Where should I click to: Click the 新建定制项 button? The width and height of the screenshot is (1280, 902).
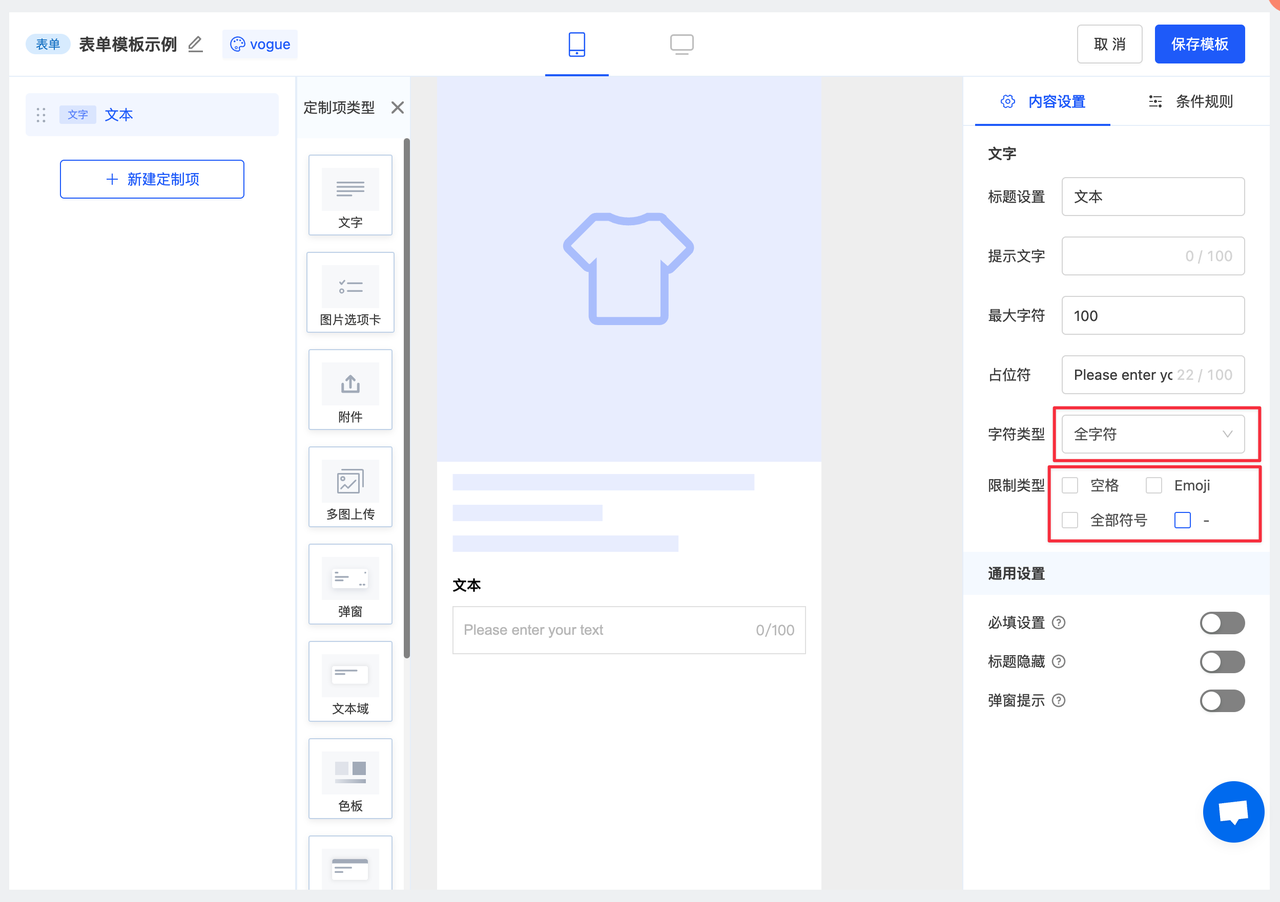[152, 179]
